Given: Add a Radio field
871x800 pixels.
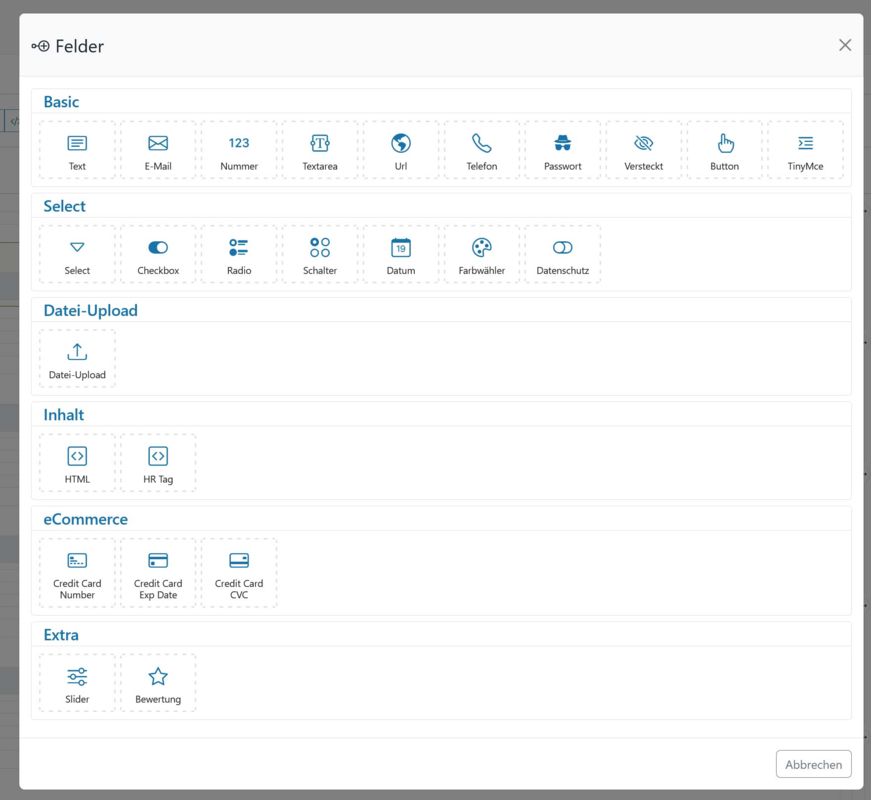Looking at the screenshot, I should point(239,254).
